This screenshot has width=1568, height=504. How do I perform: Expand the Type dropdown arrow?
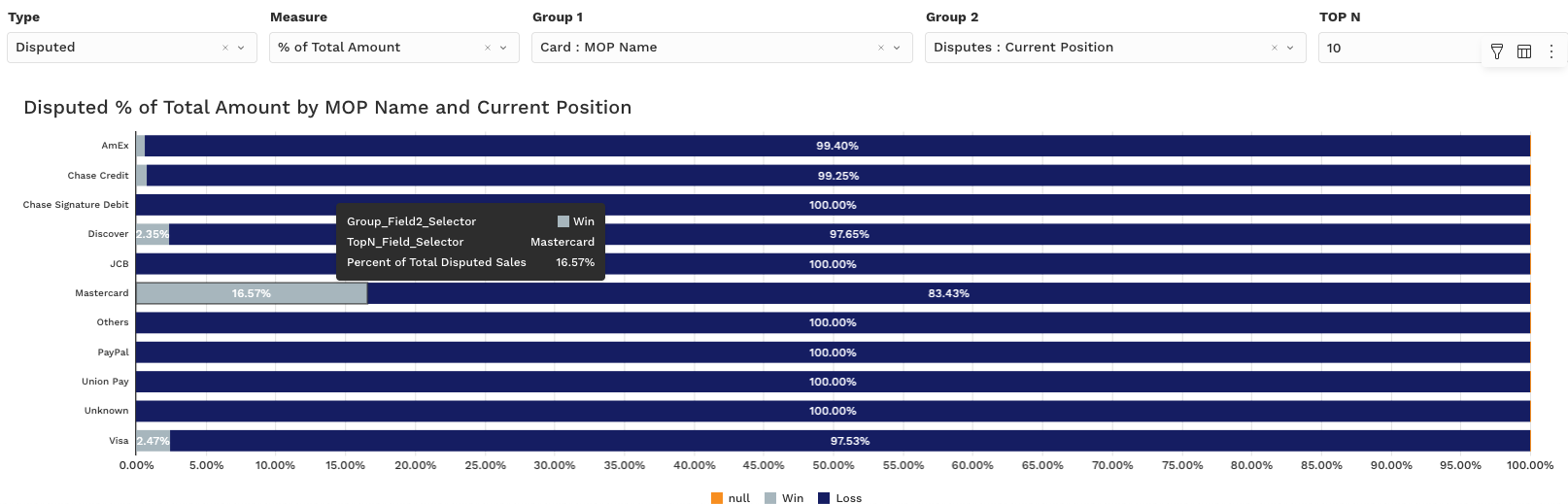coord(241,48)
